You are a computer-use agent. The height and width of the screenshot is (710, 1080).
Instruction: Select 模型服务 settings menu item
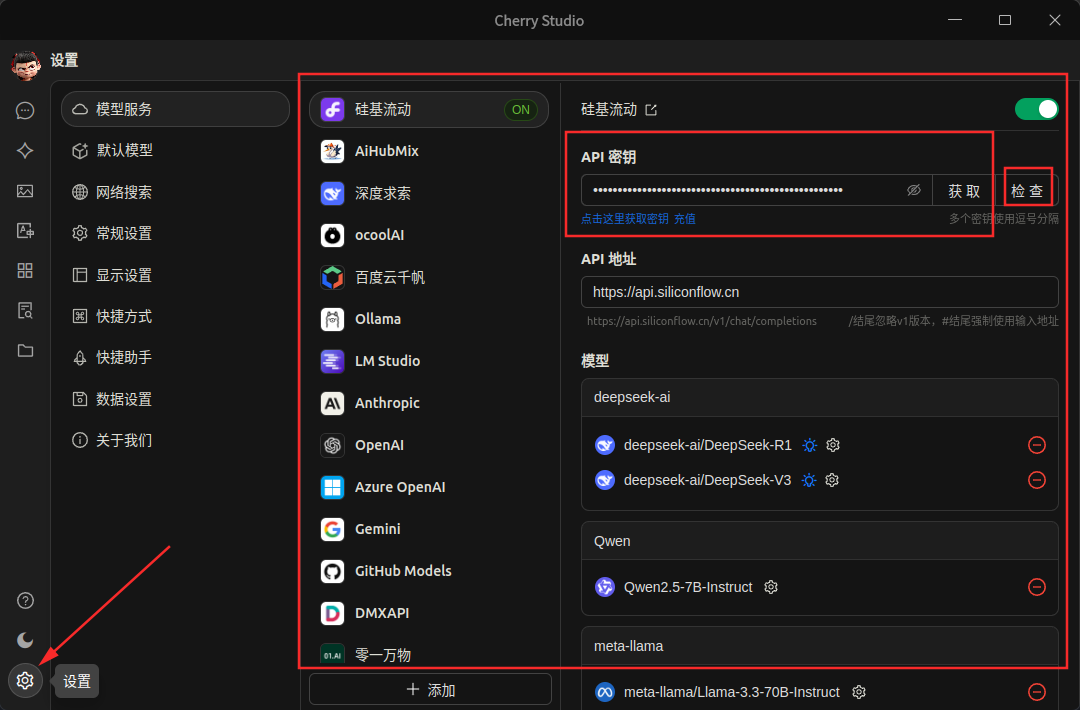click(x=175, y=109)
